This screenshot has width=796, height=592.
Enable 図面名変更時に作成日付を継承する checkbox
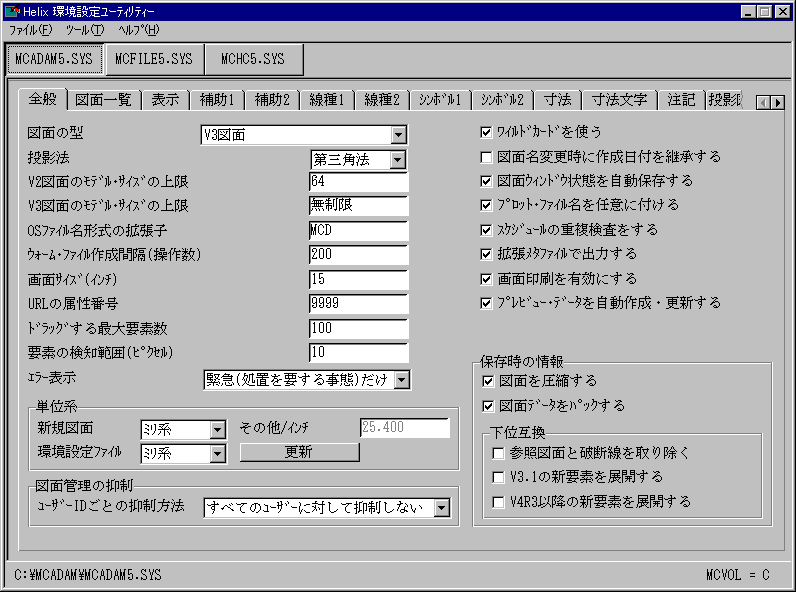pos(486,157)
